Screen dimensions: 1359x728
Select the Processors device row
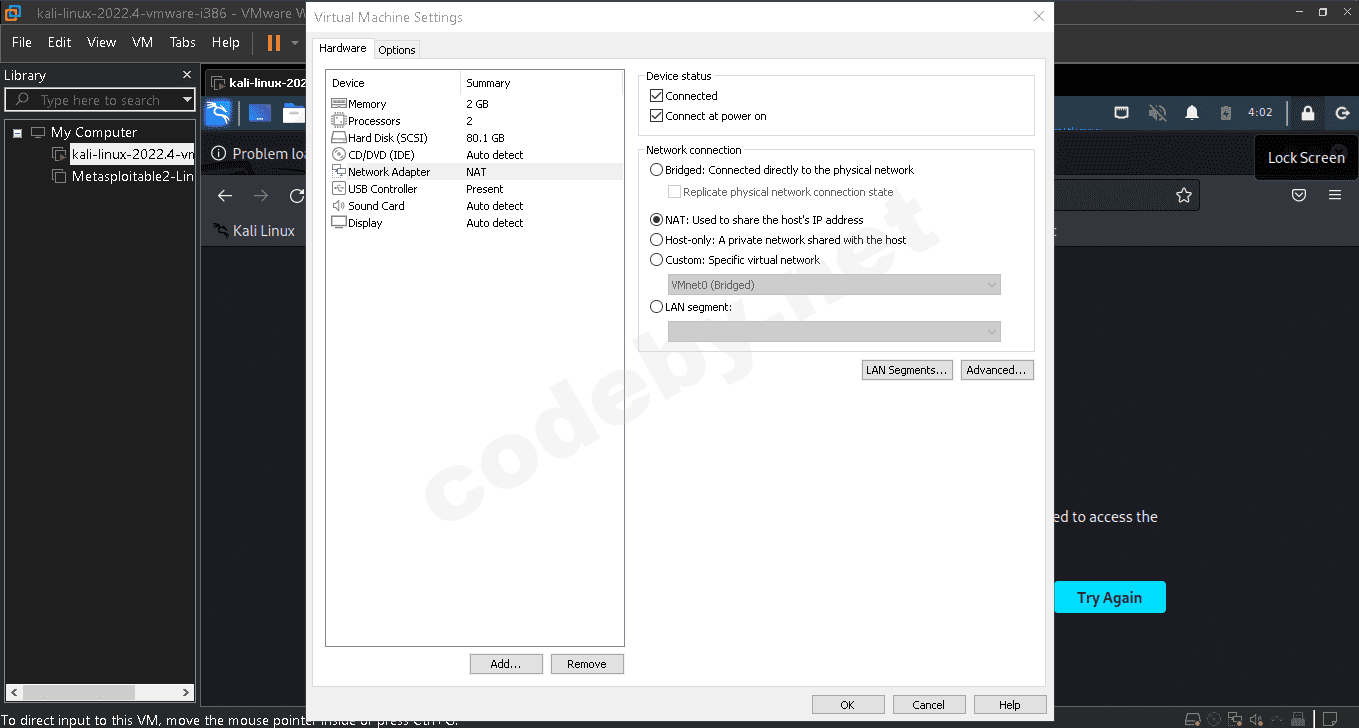coord(474,121)
